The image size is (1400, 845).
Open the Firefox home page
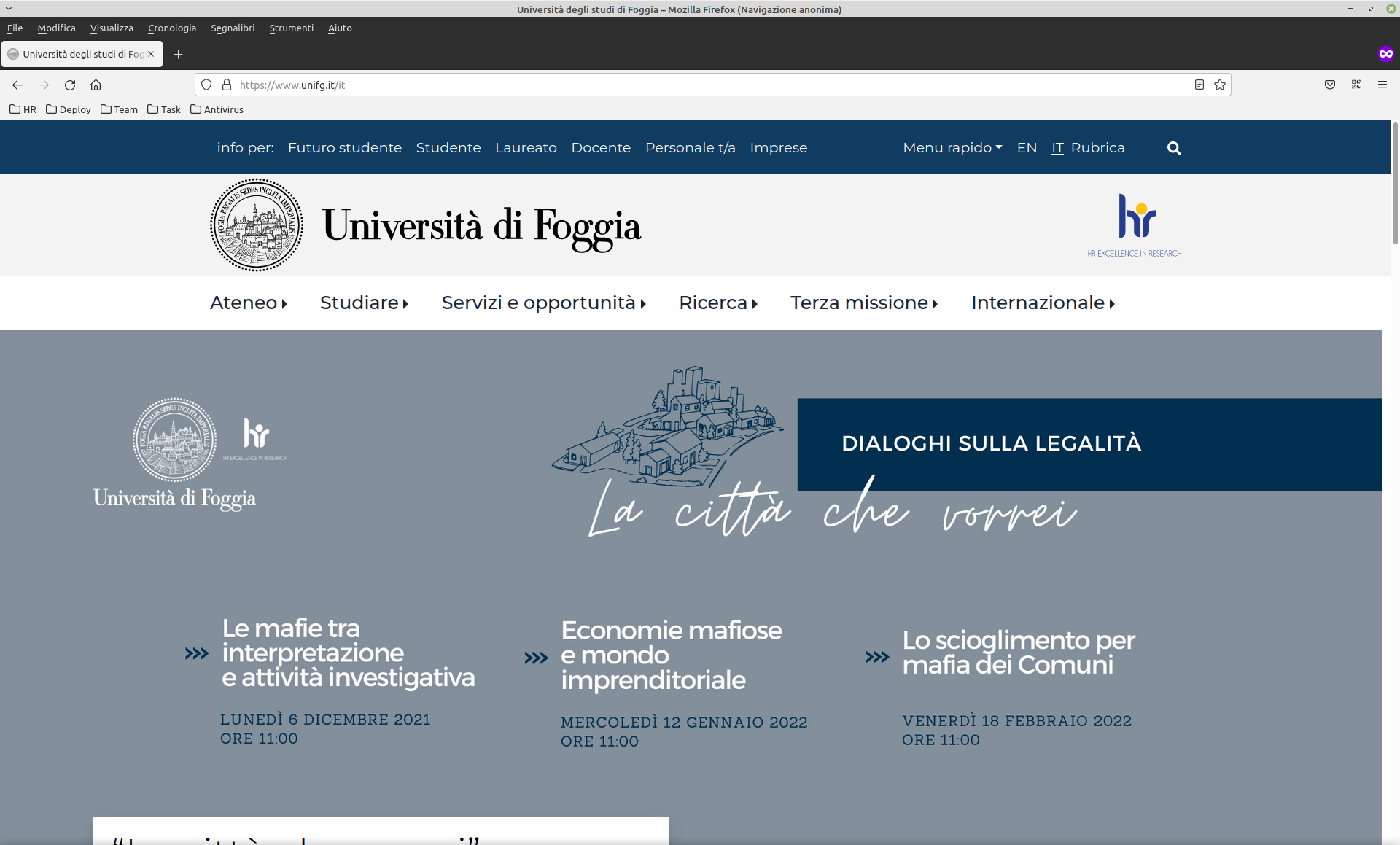96,85
